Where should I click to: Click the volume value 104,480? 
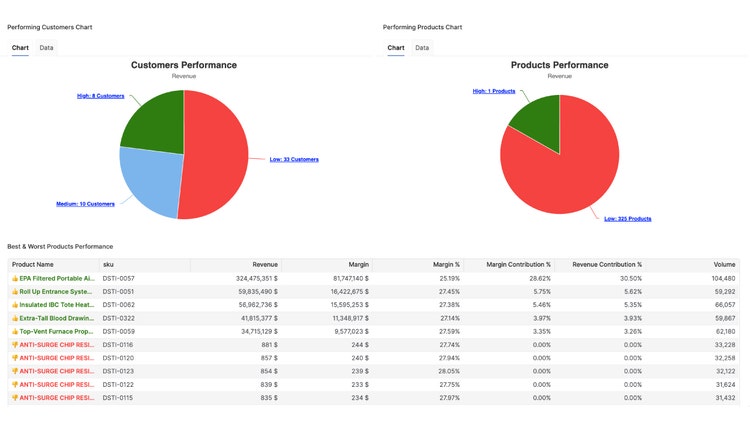pyautogui.click(x=724, y=278)
